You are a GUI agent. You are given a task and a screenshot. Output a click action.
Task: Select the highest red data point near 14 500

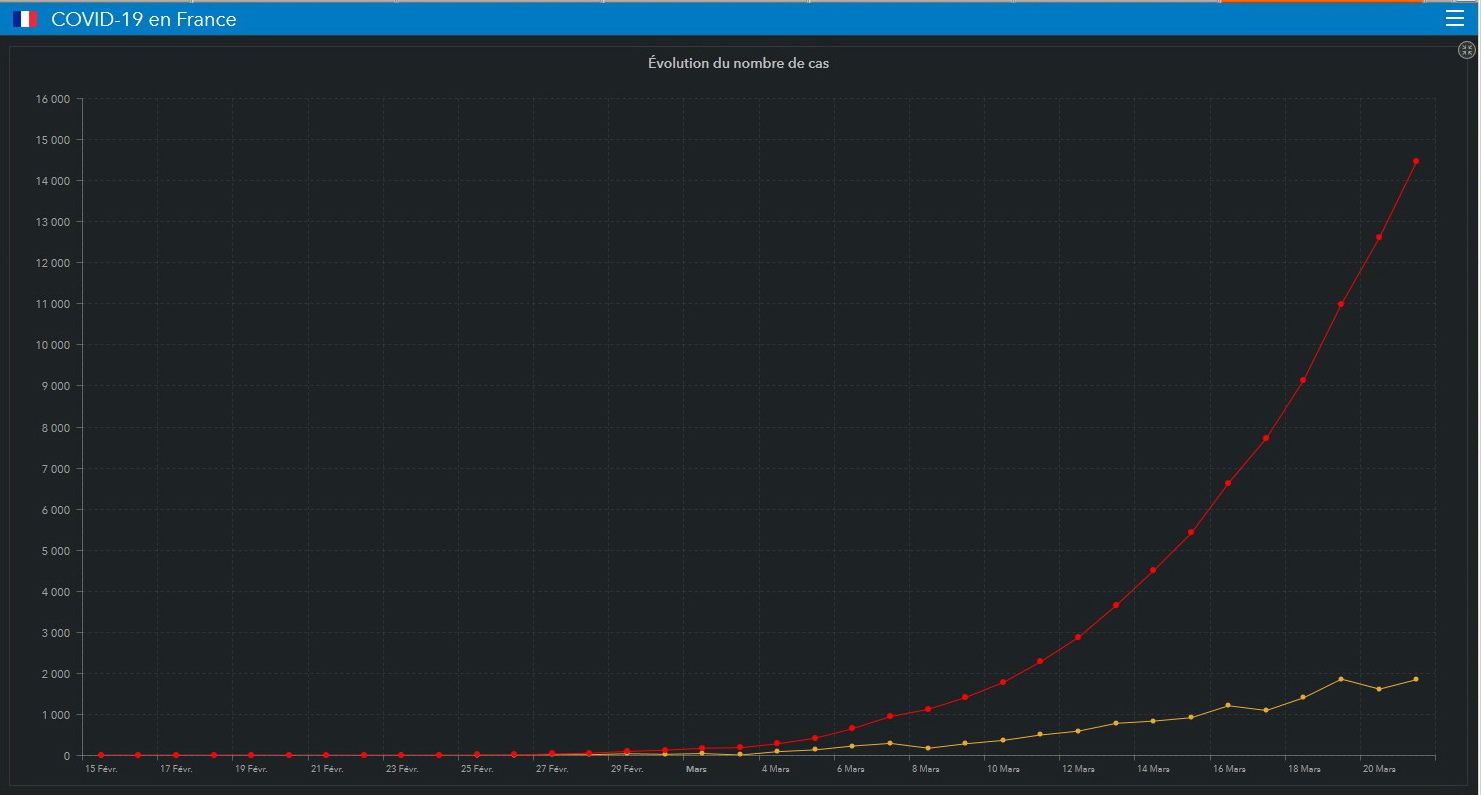pos(1416,161)
